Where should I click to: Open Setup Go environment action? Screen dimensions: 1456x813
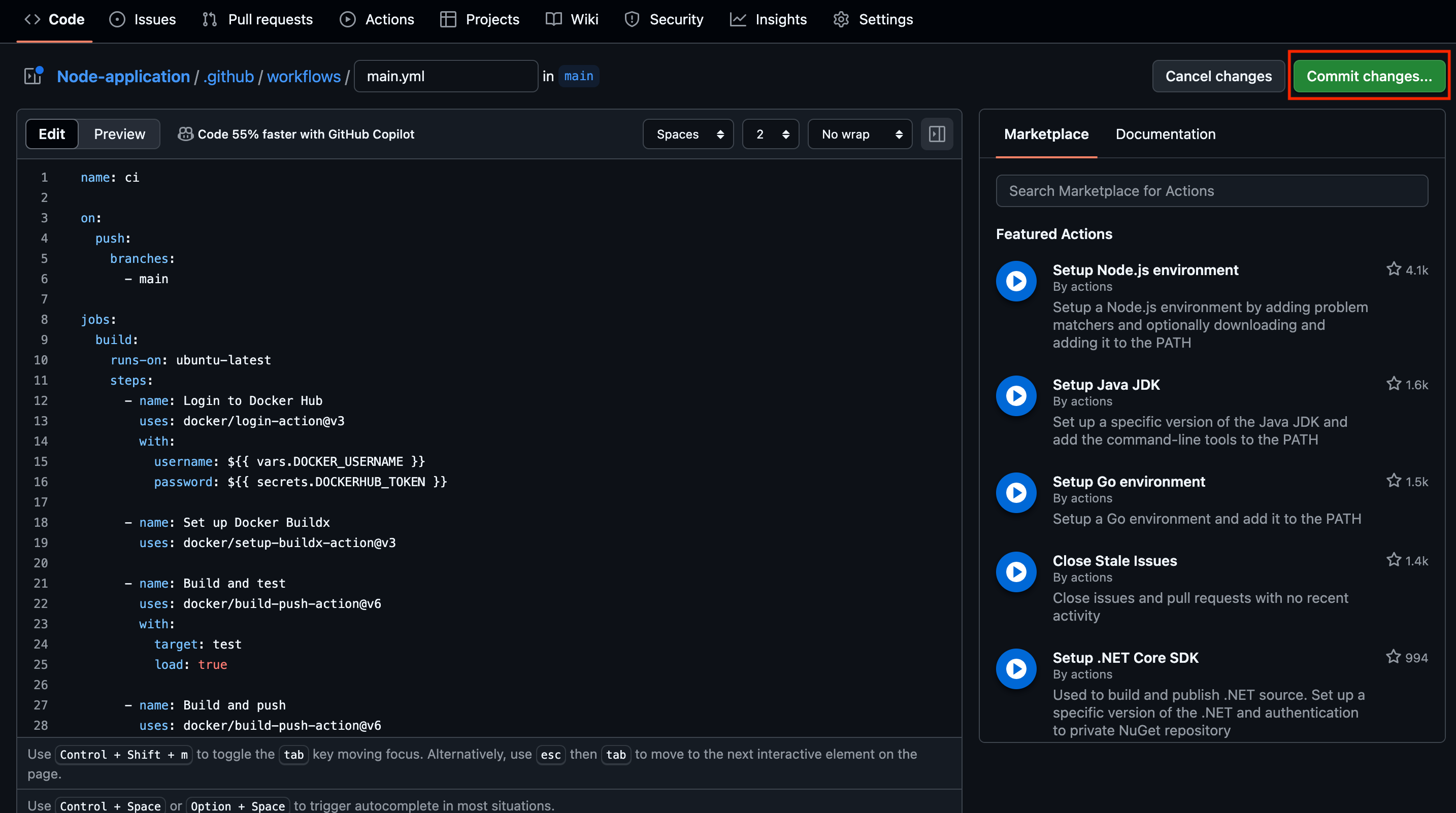coord(1128,482)
